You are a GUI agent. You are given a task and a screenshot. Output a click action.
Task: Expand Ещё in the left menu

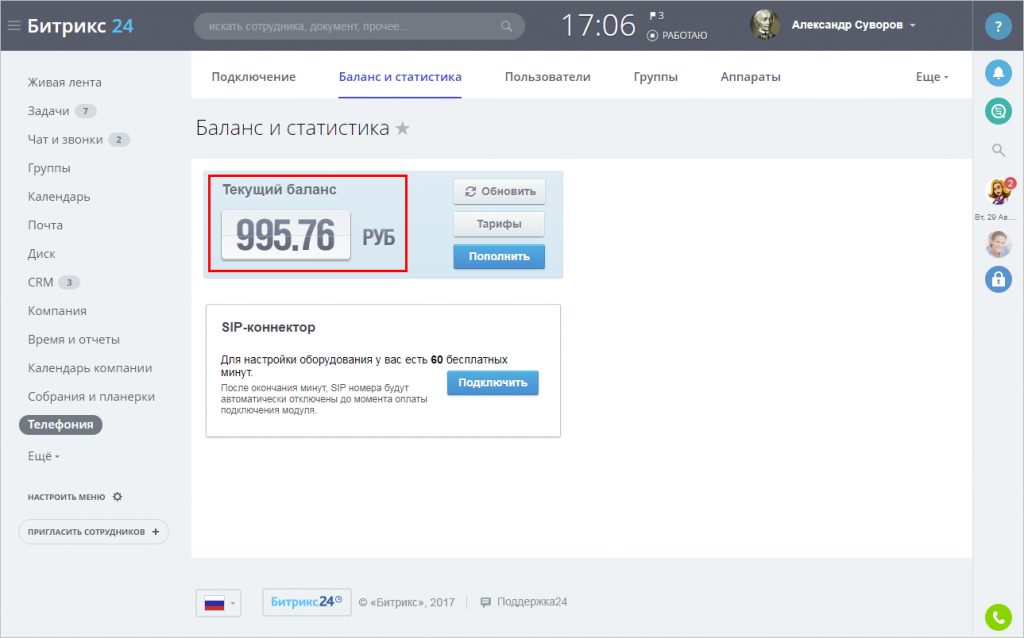(x=43, y=456)
